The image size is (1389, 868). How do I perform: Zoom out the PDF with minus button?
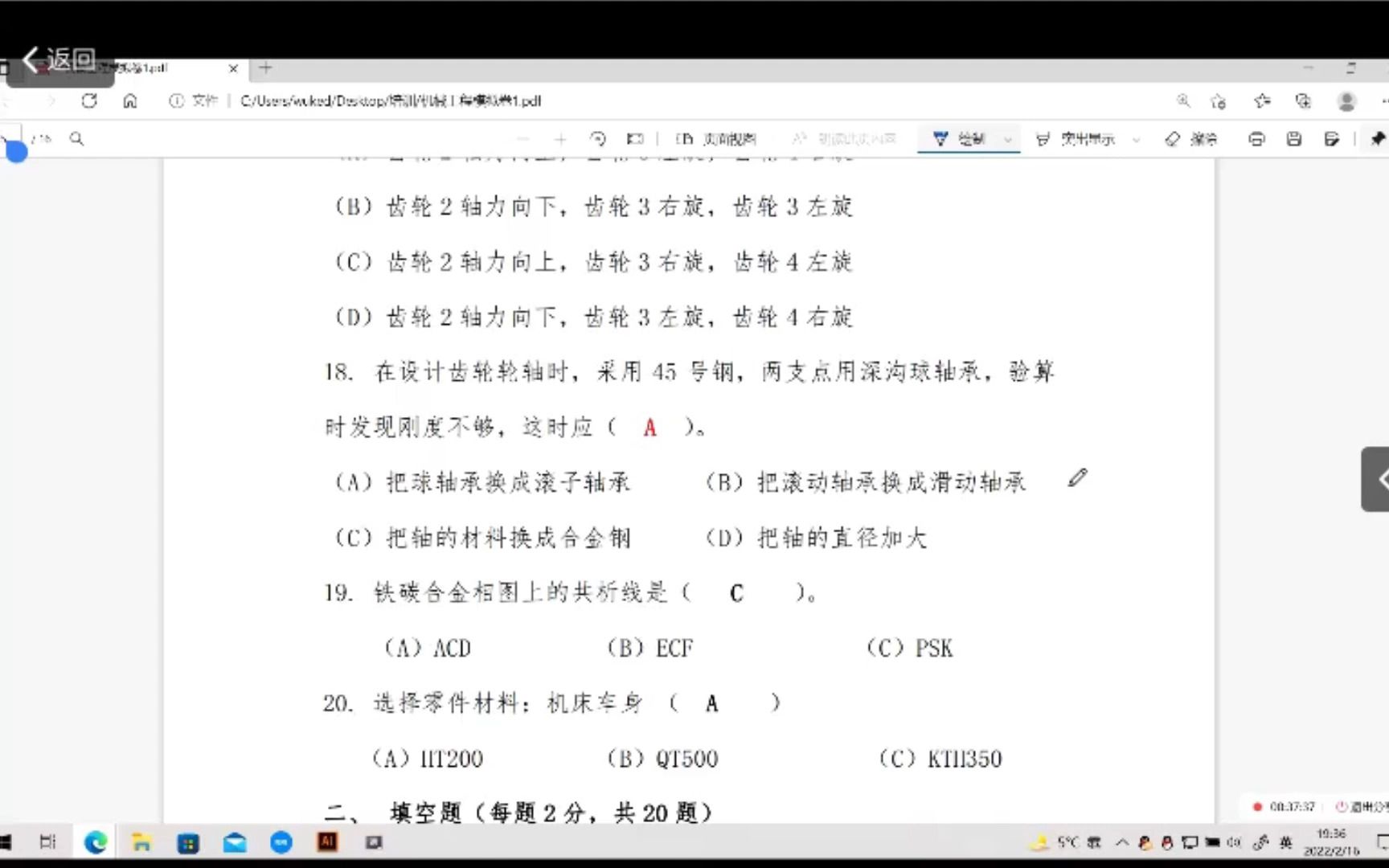pyautogui.click(x=523, y=139)
